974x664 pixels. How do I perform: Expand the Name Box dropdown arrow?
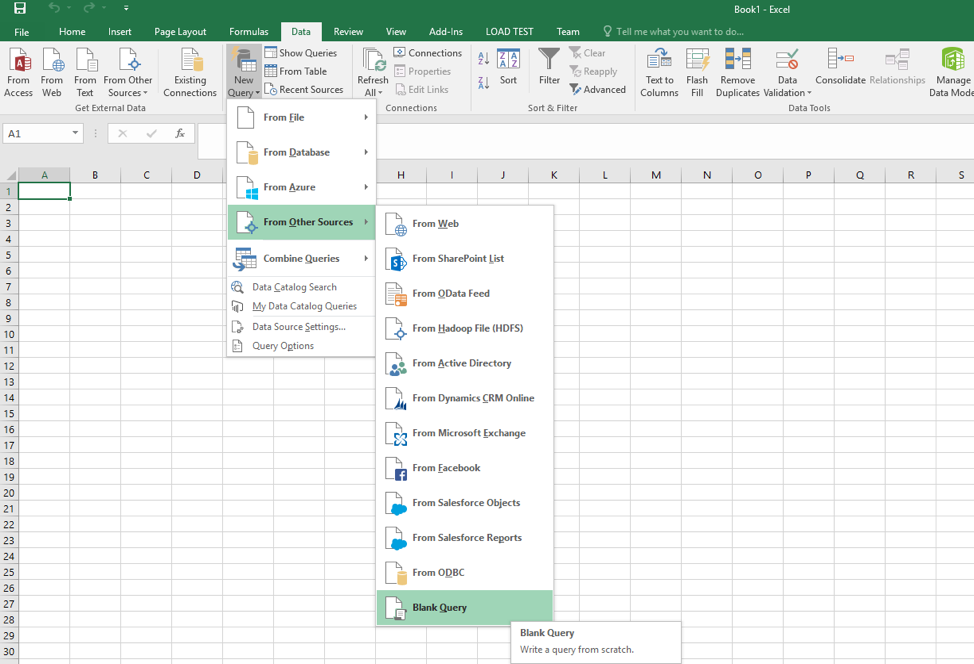75,133
